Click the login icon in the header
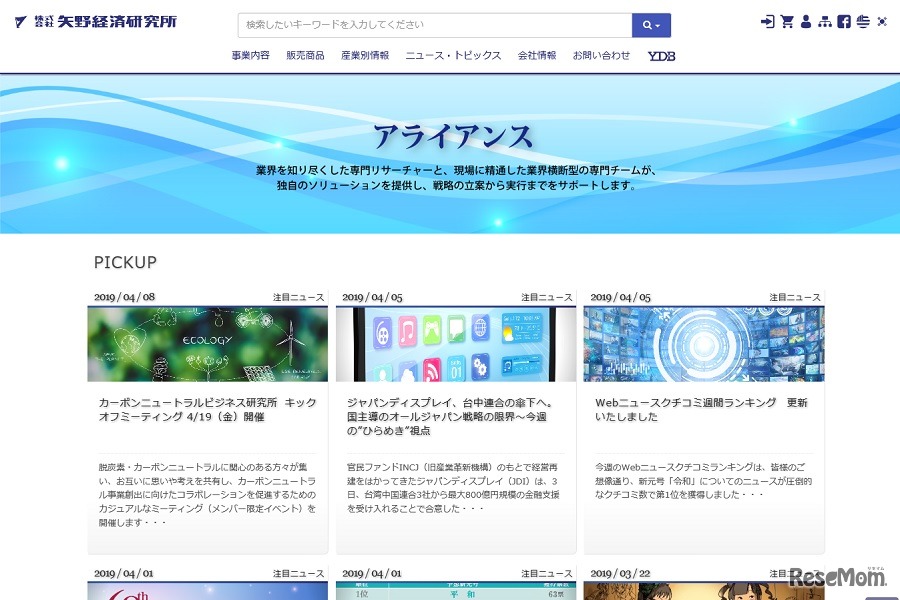Viewport: 900px width, 600px height. (768, 21)
